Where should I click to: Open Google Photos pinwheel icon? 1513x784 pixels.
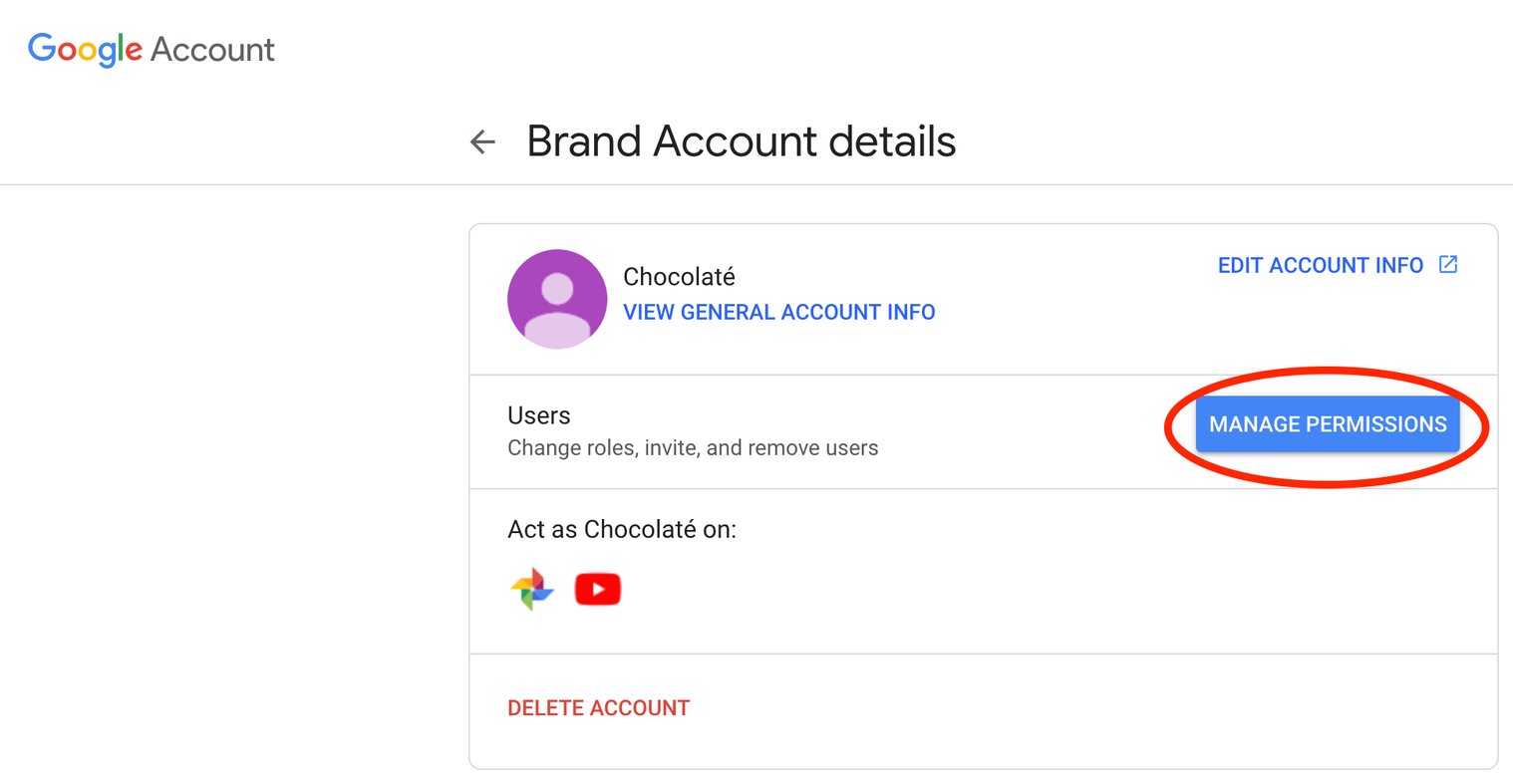(x=532, y=590)
